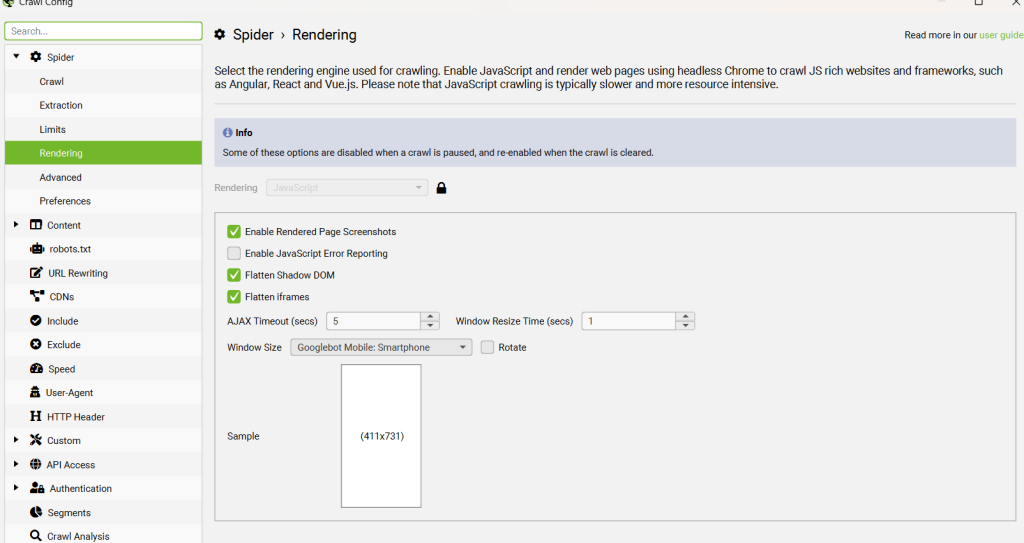
Task: Click the Speed gauge icon
Action: tap(37, 369)
